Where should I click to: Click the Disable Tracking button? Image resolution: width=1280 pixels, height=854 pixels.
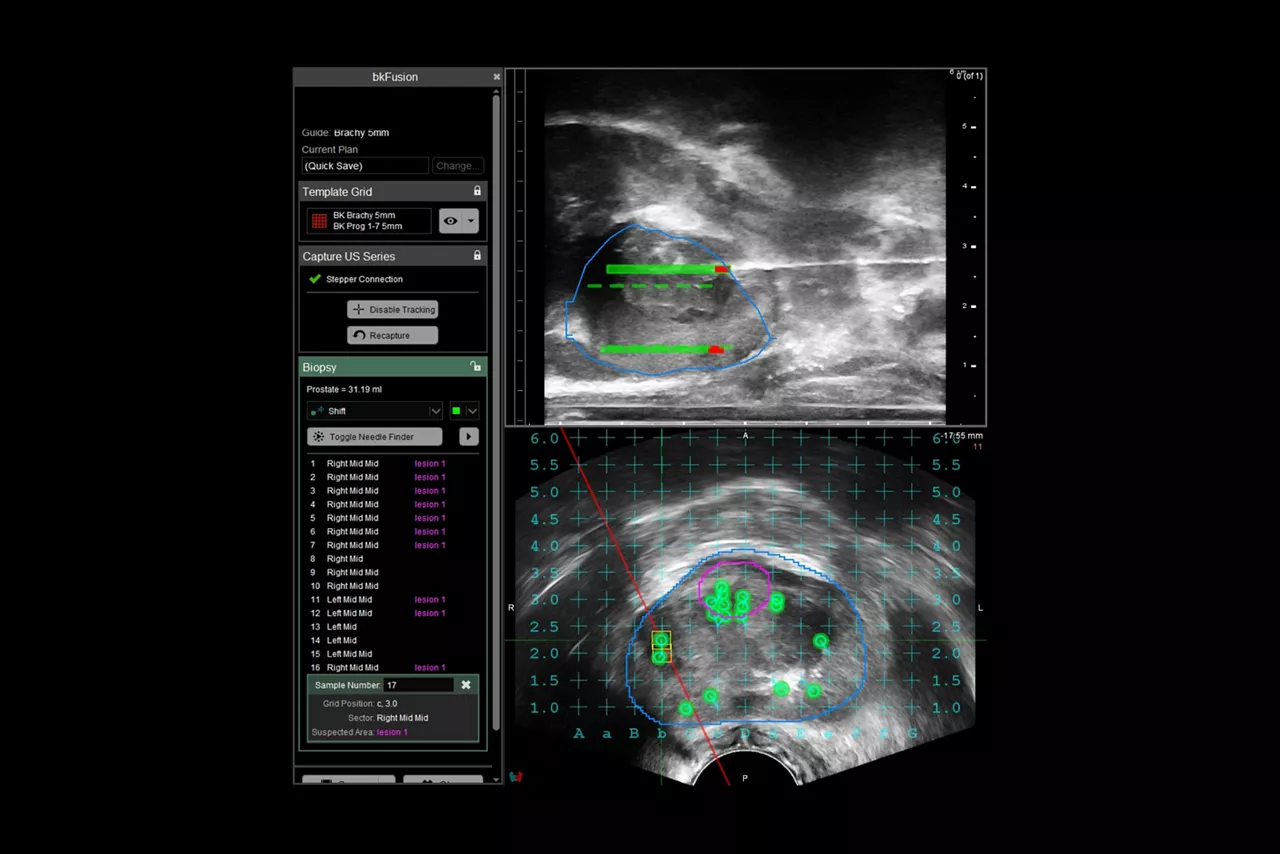pyautogui.click(x=393, y=310)
